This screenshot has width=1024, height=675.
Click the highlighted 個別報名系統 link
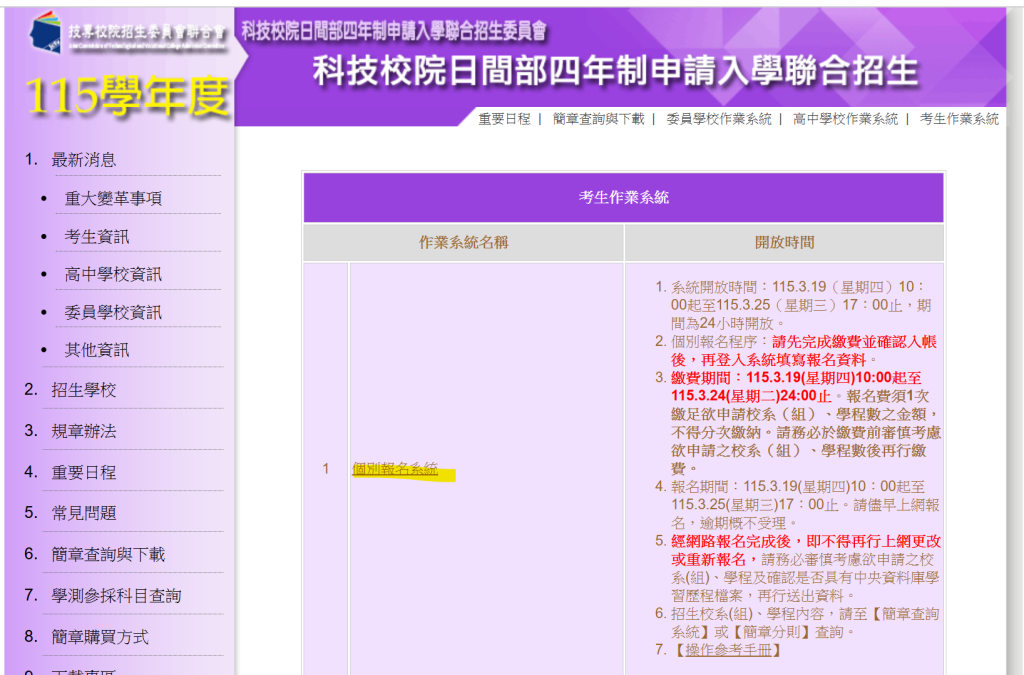coord(395,469)
